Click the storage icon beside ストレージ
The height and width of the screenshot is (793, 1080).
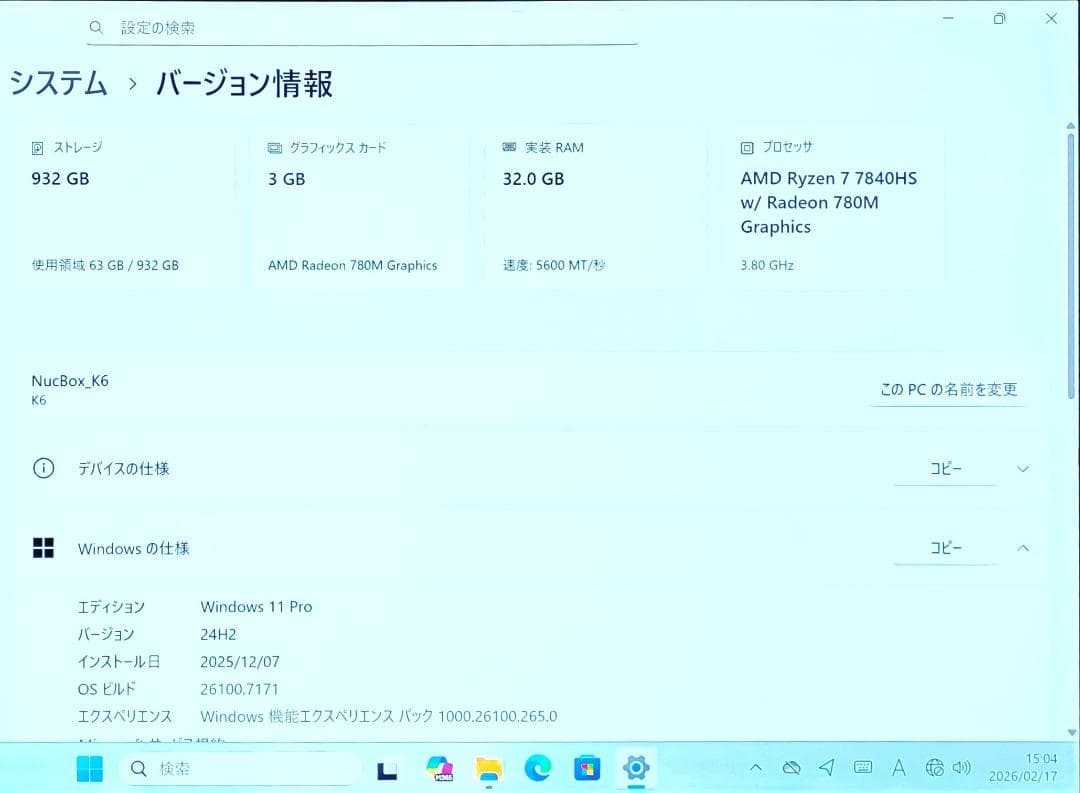click(37, 147)
